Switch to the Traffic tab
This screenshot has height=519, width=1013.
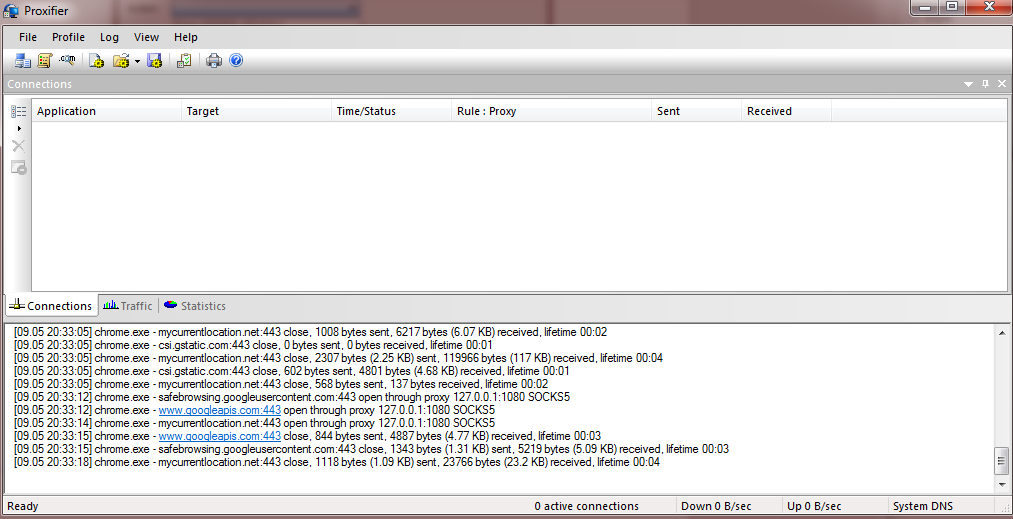click(128, 306)
